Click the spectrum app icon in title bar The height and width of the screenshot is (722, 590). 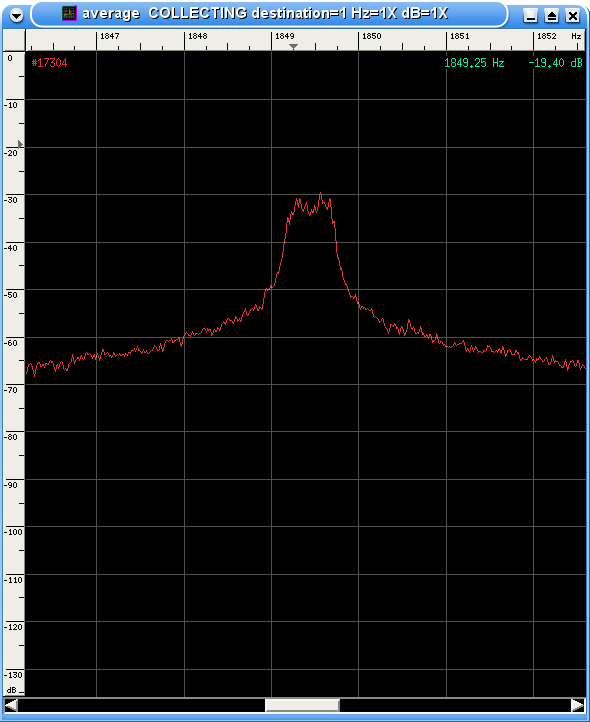pyautogui.click(x=69, y=13)
